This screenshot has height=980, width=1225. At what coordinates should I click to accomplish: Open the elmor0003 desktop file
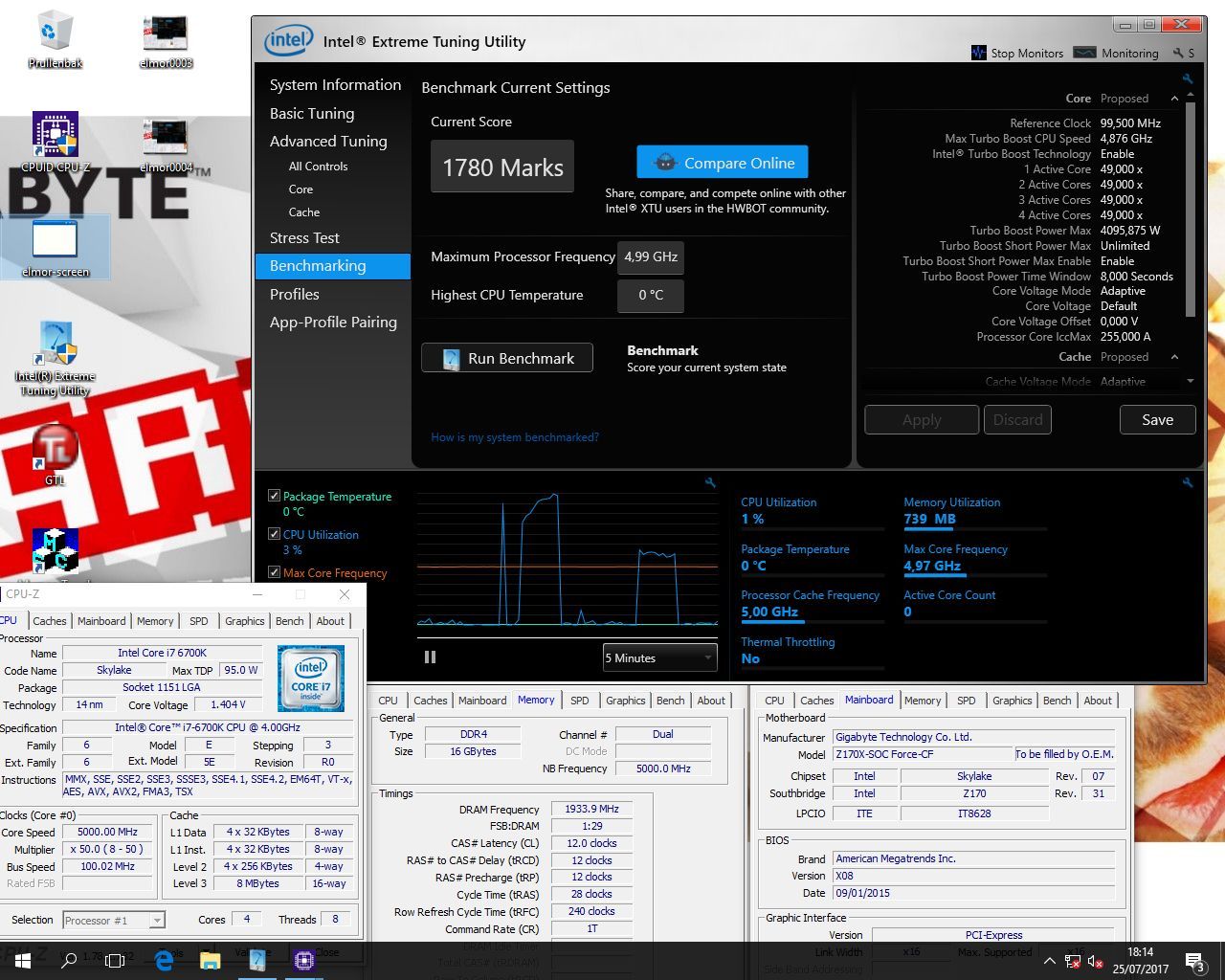coord(166,40)
